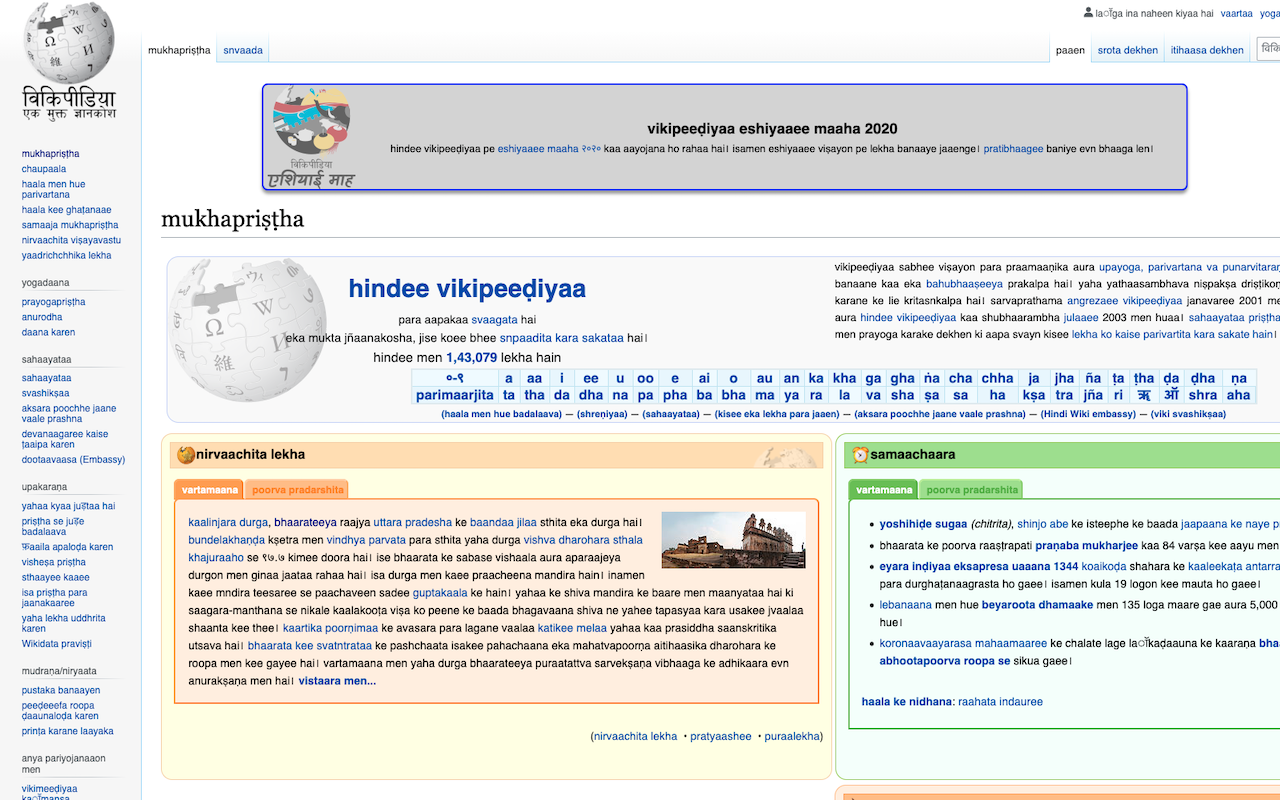
Task: Open haala kee ghatanaae sidebar link
Action: click(x=67, y=210)
